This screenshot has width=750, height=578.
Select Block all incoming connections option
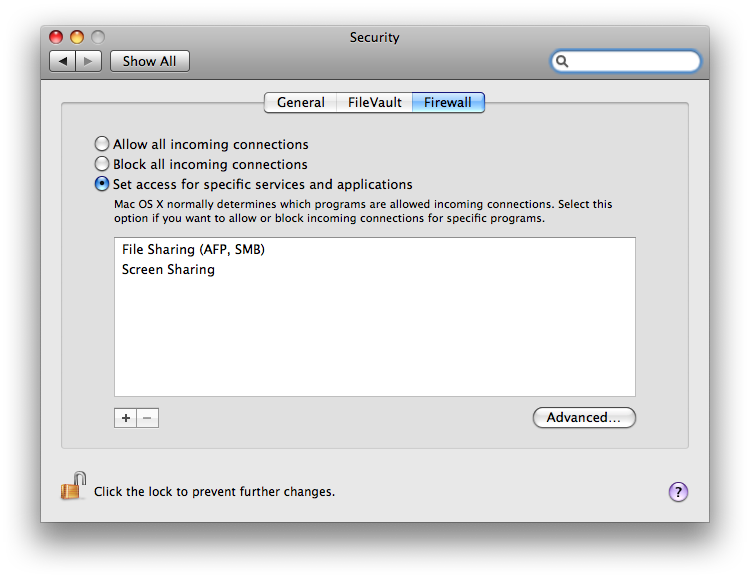pyautogui.click(x=102, y=164)
